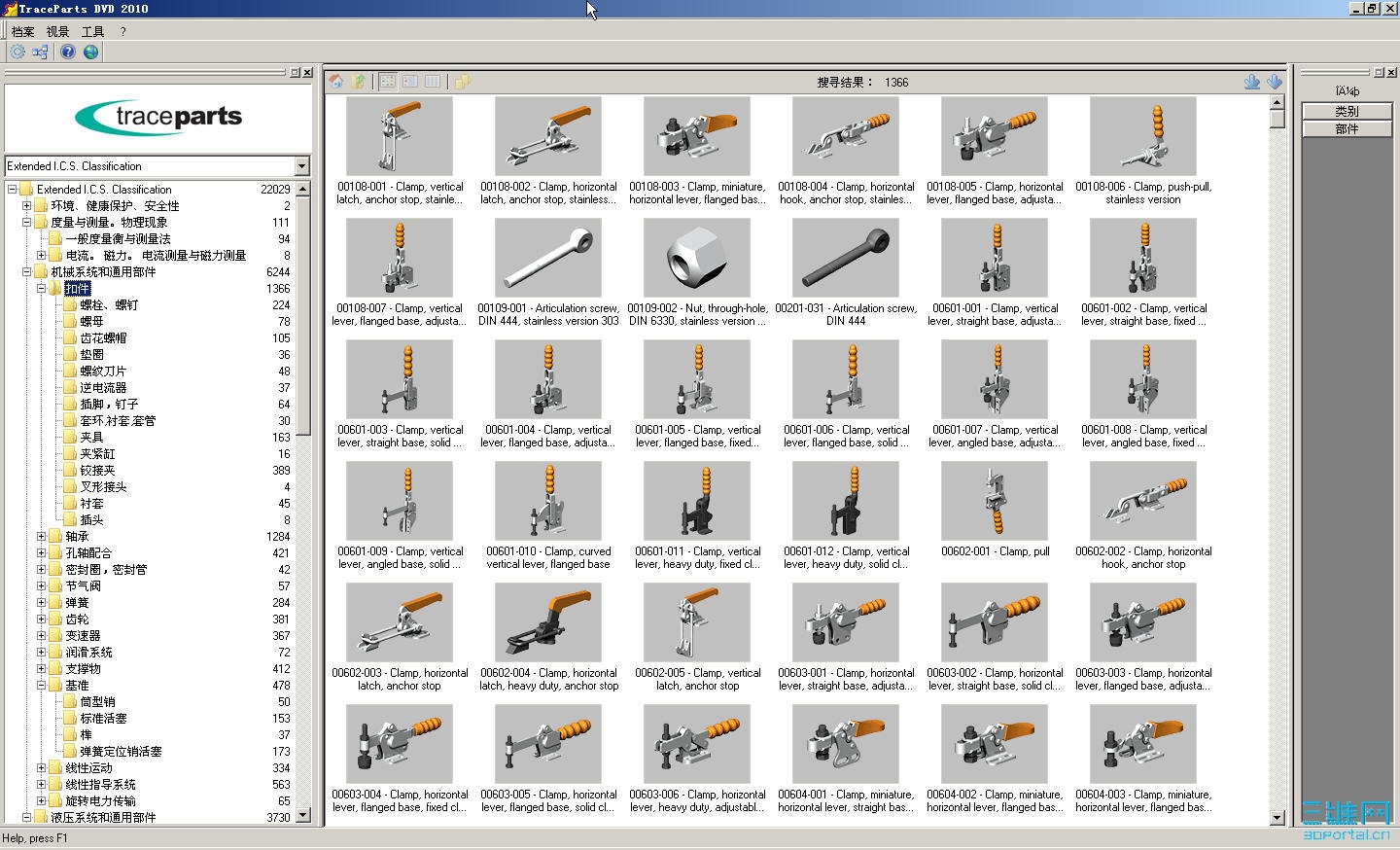
Task: Expand the 环境、健康保护、安全性 node
Action: [27, 206]
